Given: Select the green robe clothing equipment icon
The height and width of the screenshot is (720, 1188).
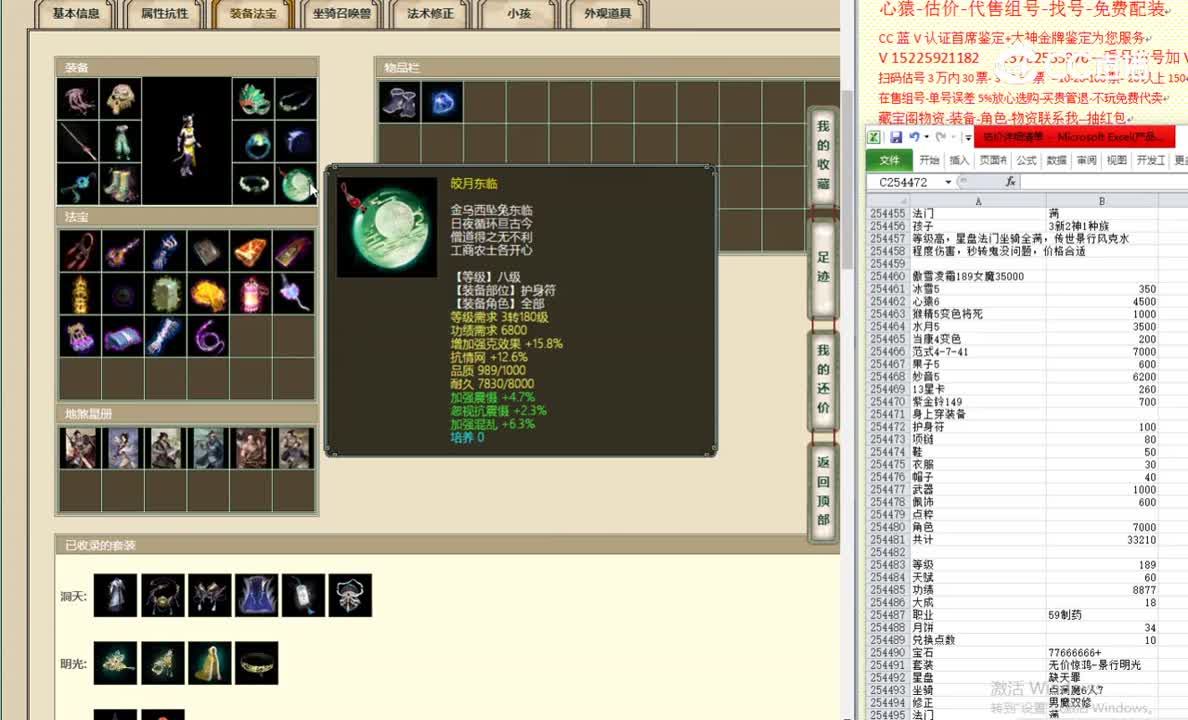Looking at the screenshot, I should [x=120, y=142].
